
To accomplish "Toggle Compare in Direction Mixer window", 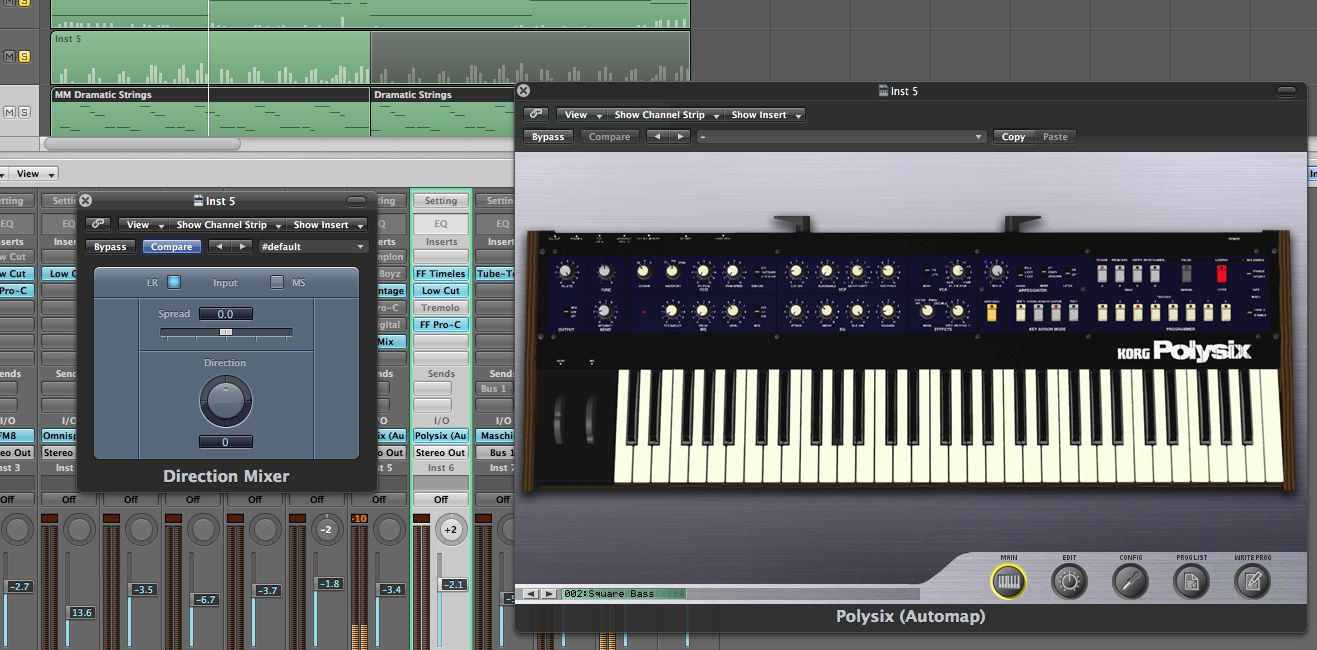I will click(x=171, y=247).
